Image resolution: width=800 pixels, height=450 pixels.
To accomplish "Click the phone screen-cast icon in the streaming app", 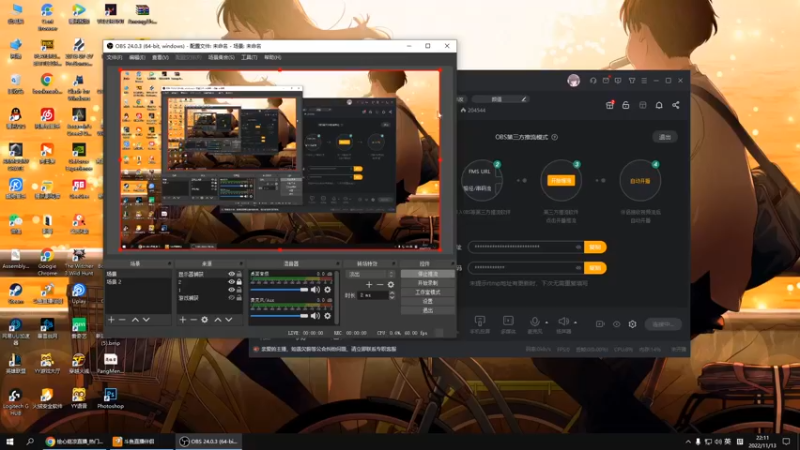I will 480,321.
